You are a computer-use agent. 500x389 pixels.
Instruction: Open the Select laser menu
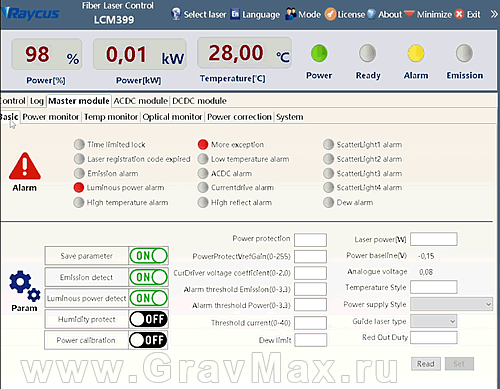tap(199, 14)
